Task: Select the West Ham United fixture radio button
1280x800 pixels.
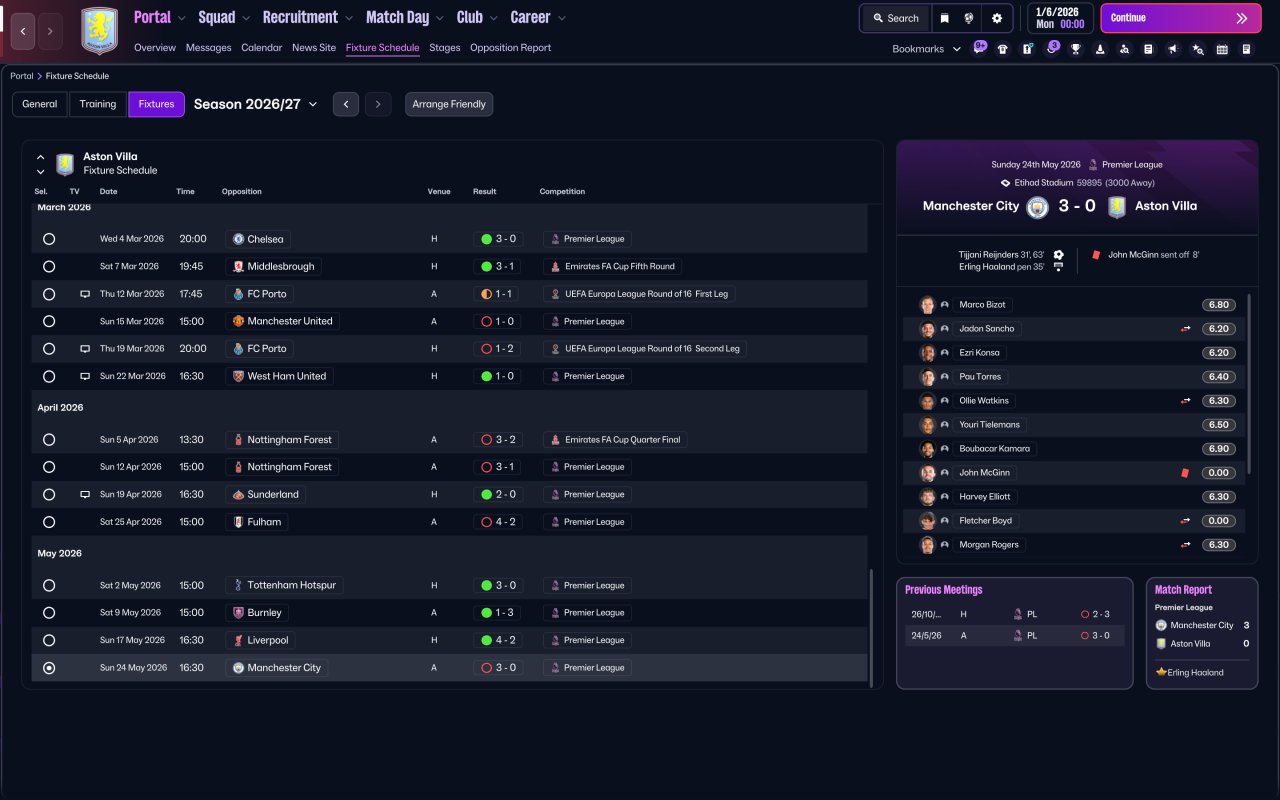Action: tap(49, 376)
